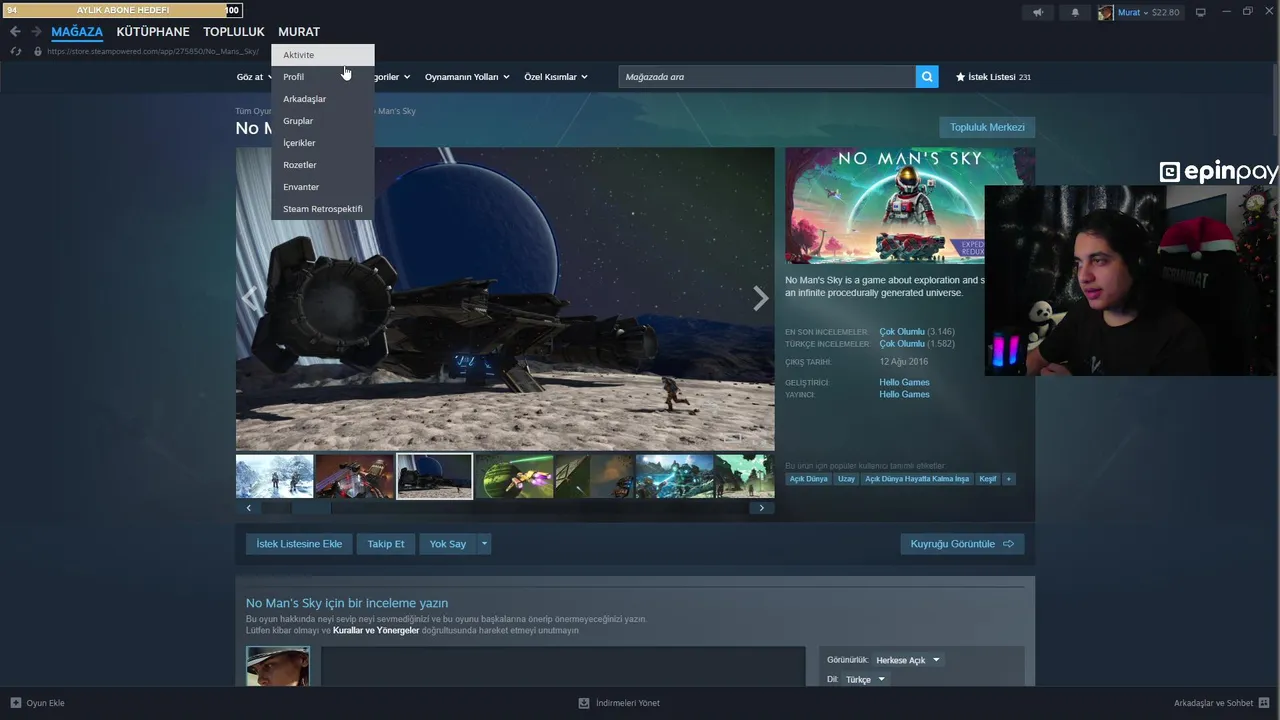Click the plus icon beside Oyun Ekle
1280x720 pixels.
[16, 703]
